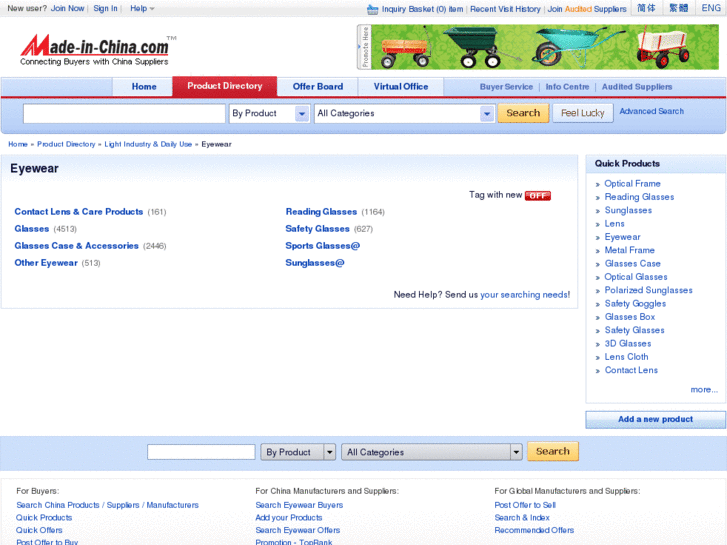
Task: Click the bottom search input field
Action: tap(201, 452)
